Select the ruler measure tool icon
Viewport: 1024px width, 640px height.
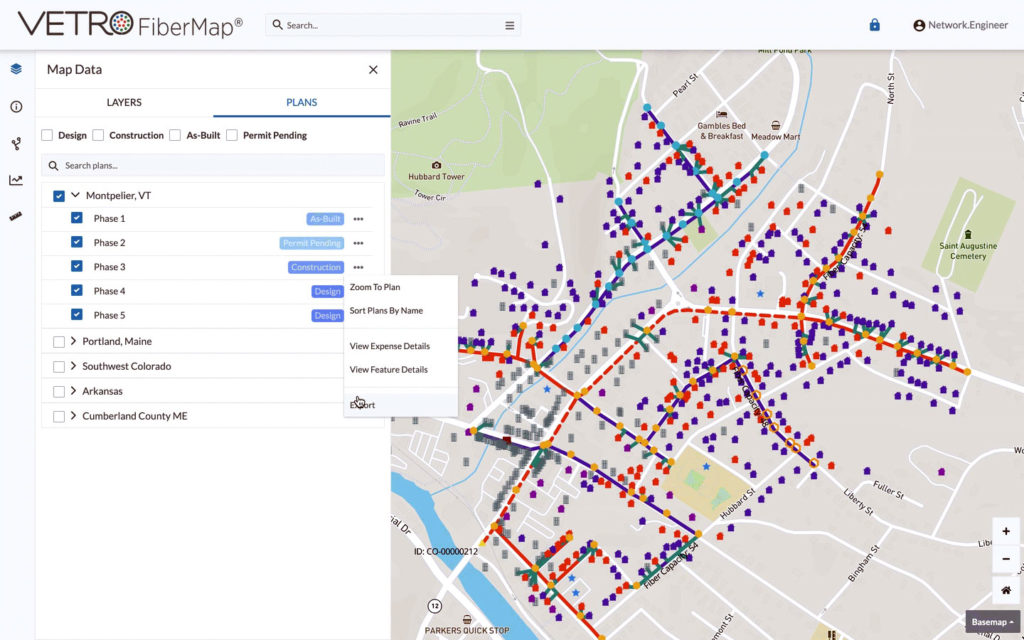16,217
